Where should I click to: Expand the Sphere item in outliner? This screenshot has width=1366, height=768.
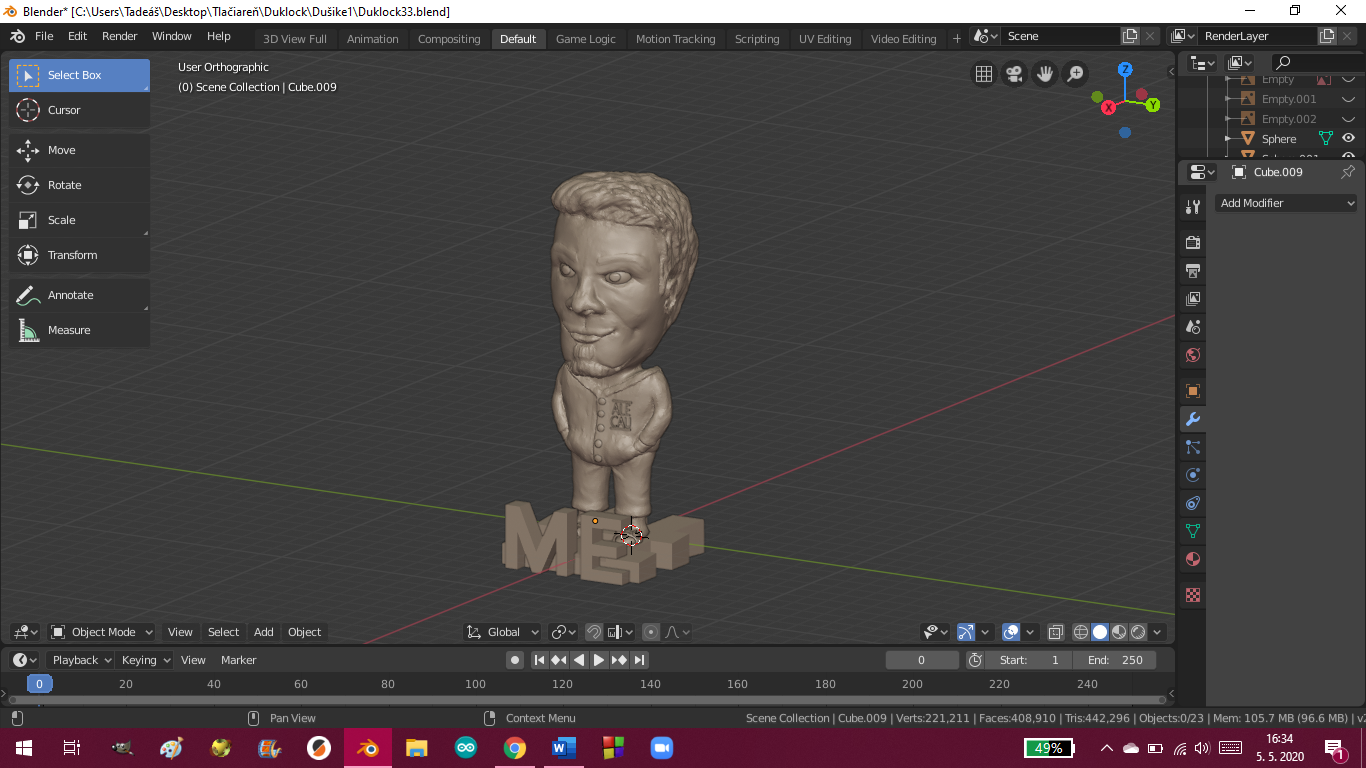pyautogui.click(x=1230, y=139)
